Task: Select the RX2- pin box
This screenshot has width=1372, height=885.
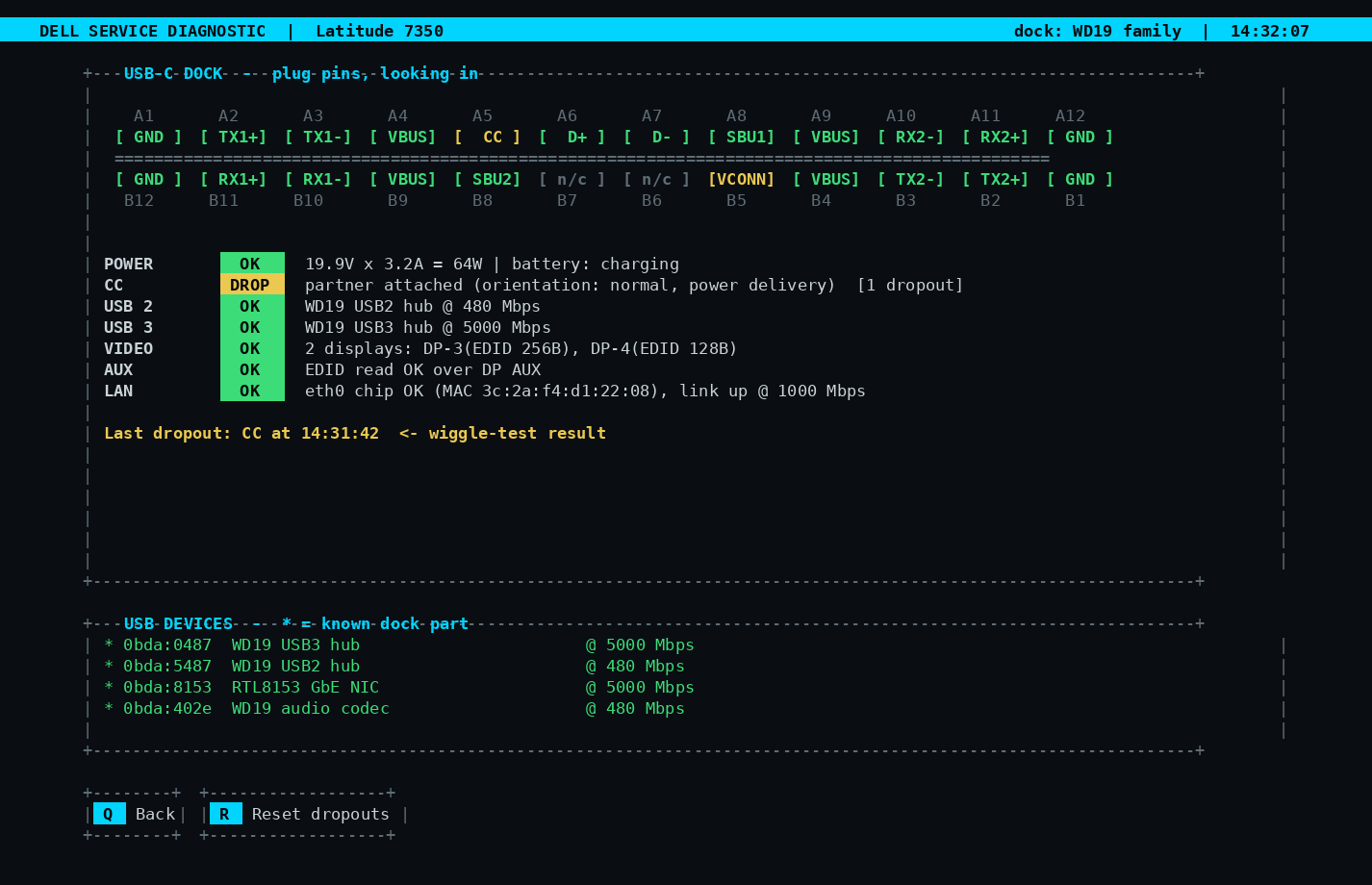Action: pos(911,137)
